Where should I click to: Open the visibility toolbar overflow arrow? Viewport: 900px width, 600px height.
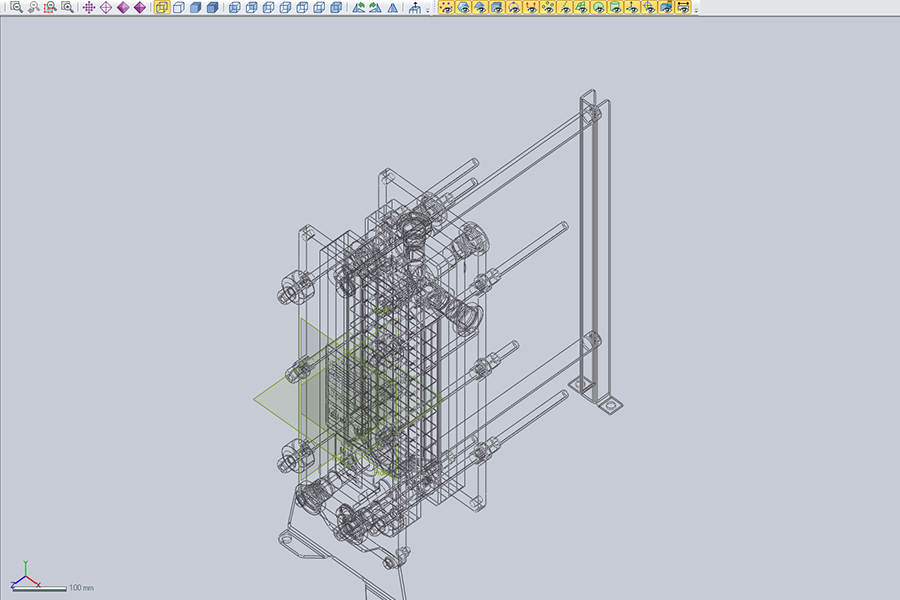[x=696, y=10]
